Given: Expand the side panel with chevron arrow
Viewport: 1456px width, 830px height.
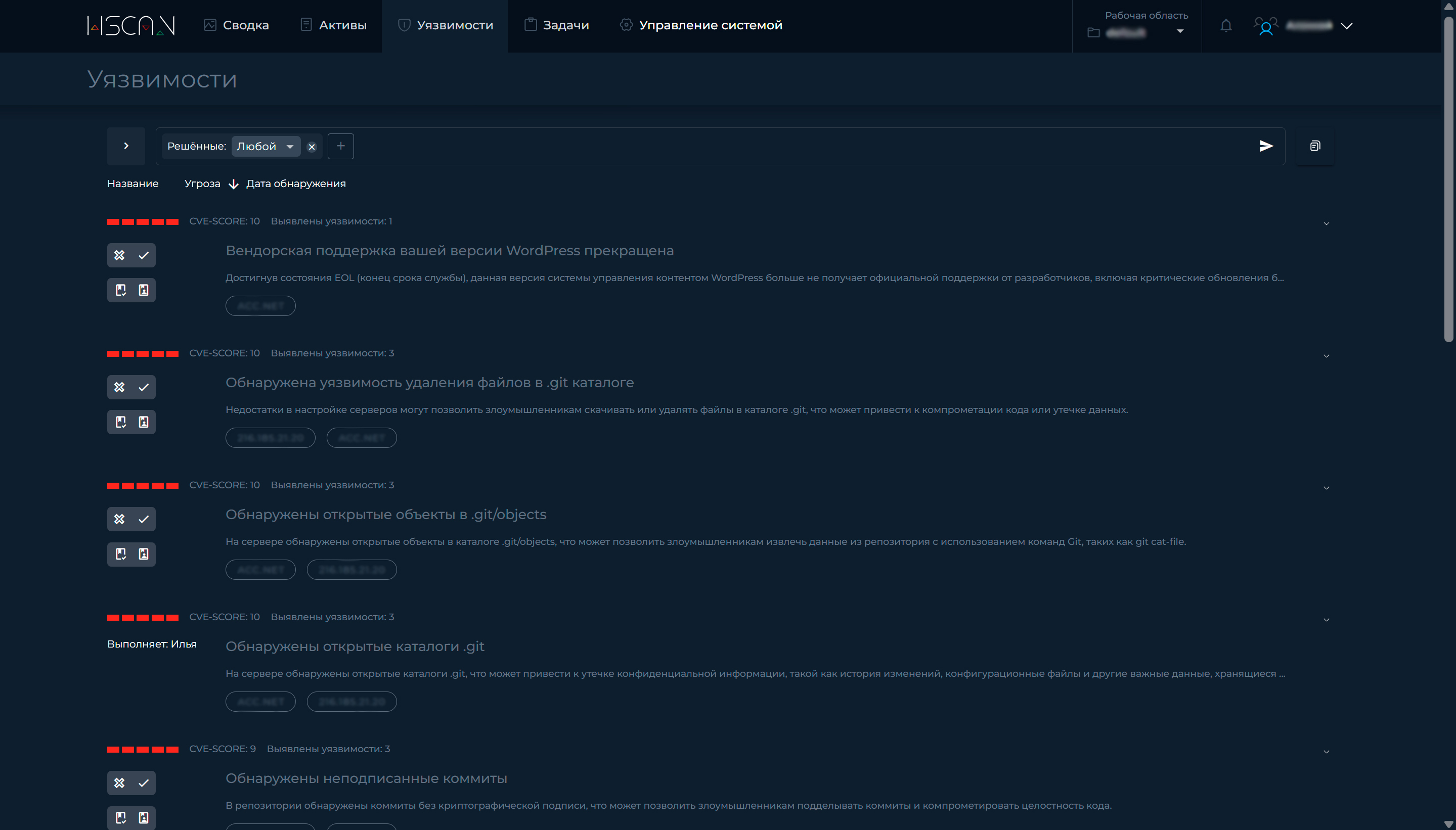Looking at the screenshot, I should click(126, 146).
